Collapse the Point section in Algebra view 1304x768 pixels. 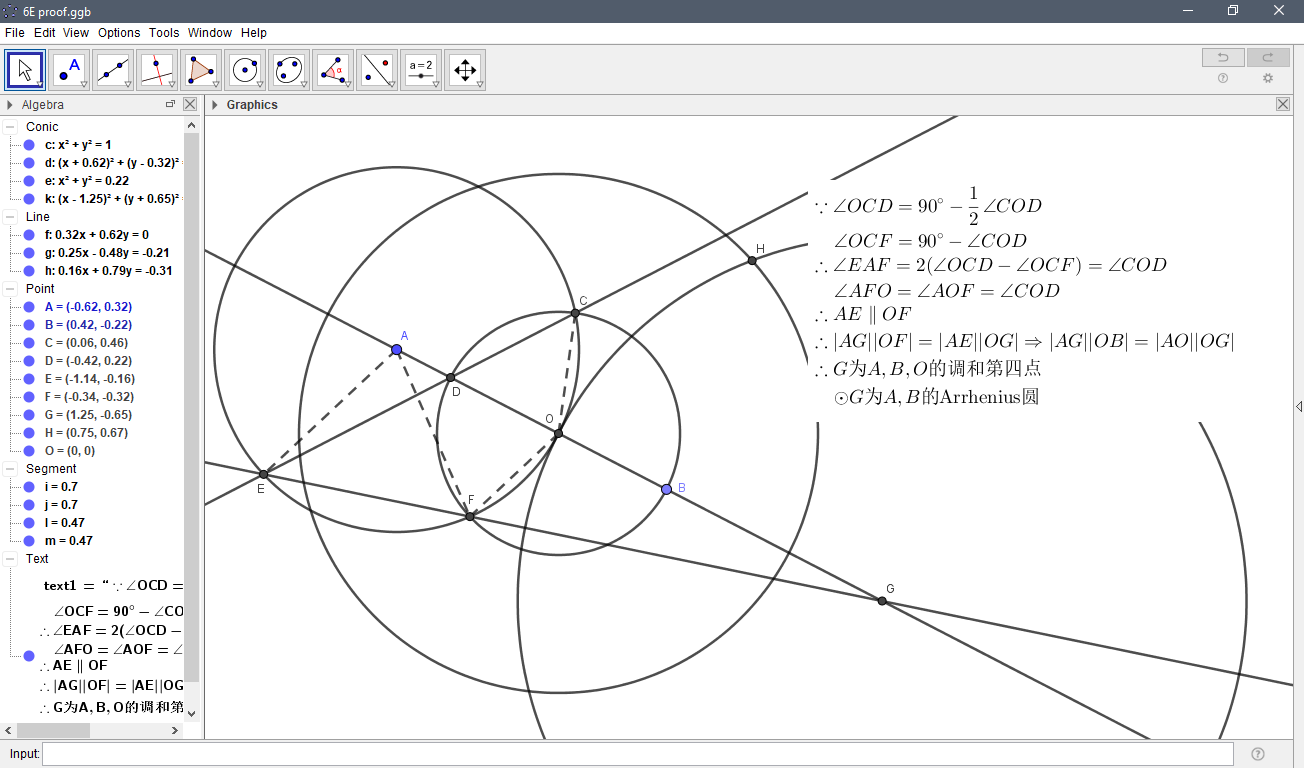point(12,288)
